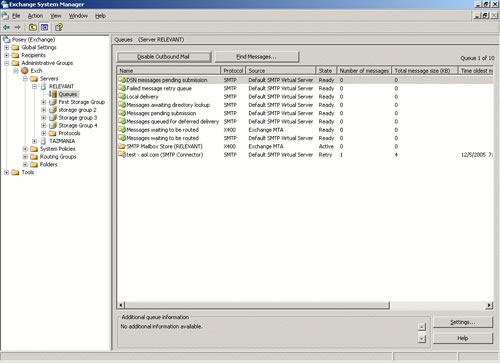
Task: Click the Messages awaiting directory lookup icon
Action: 122,105
